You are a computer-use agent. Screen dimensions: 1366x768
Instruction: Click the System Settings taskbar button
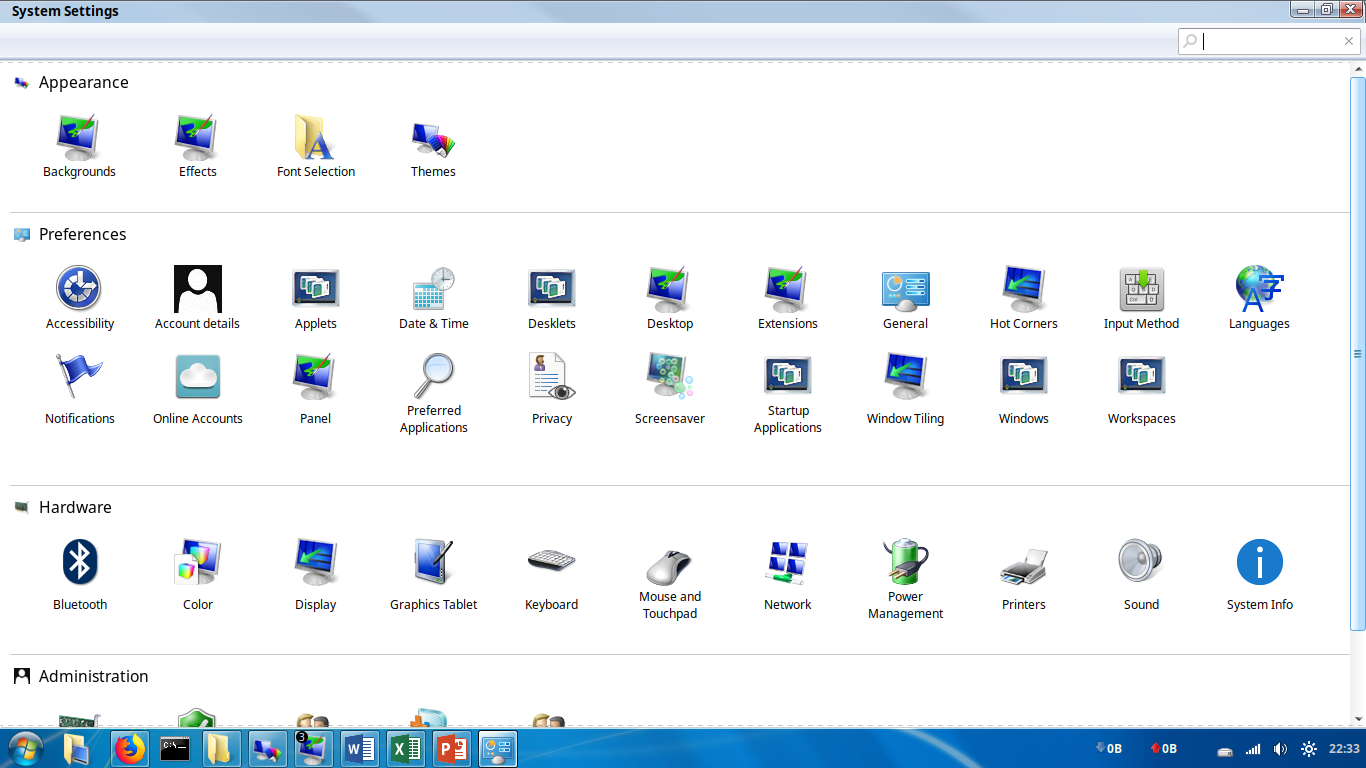[x=498, y=748]
